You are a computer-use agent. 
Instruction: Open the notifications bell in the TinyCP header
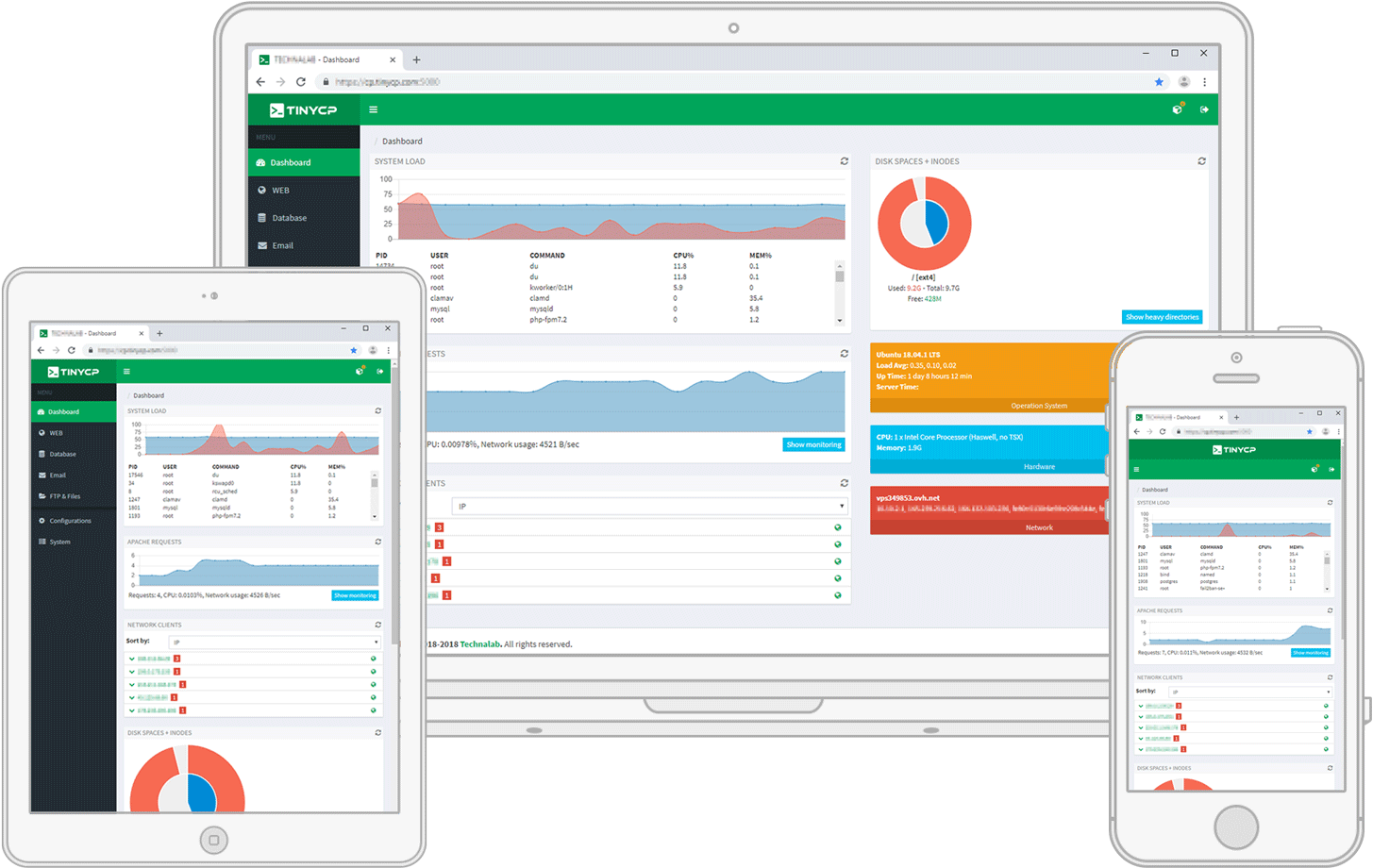1176,108
